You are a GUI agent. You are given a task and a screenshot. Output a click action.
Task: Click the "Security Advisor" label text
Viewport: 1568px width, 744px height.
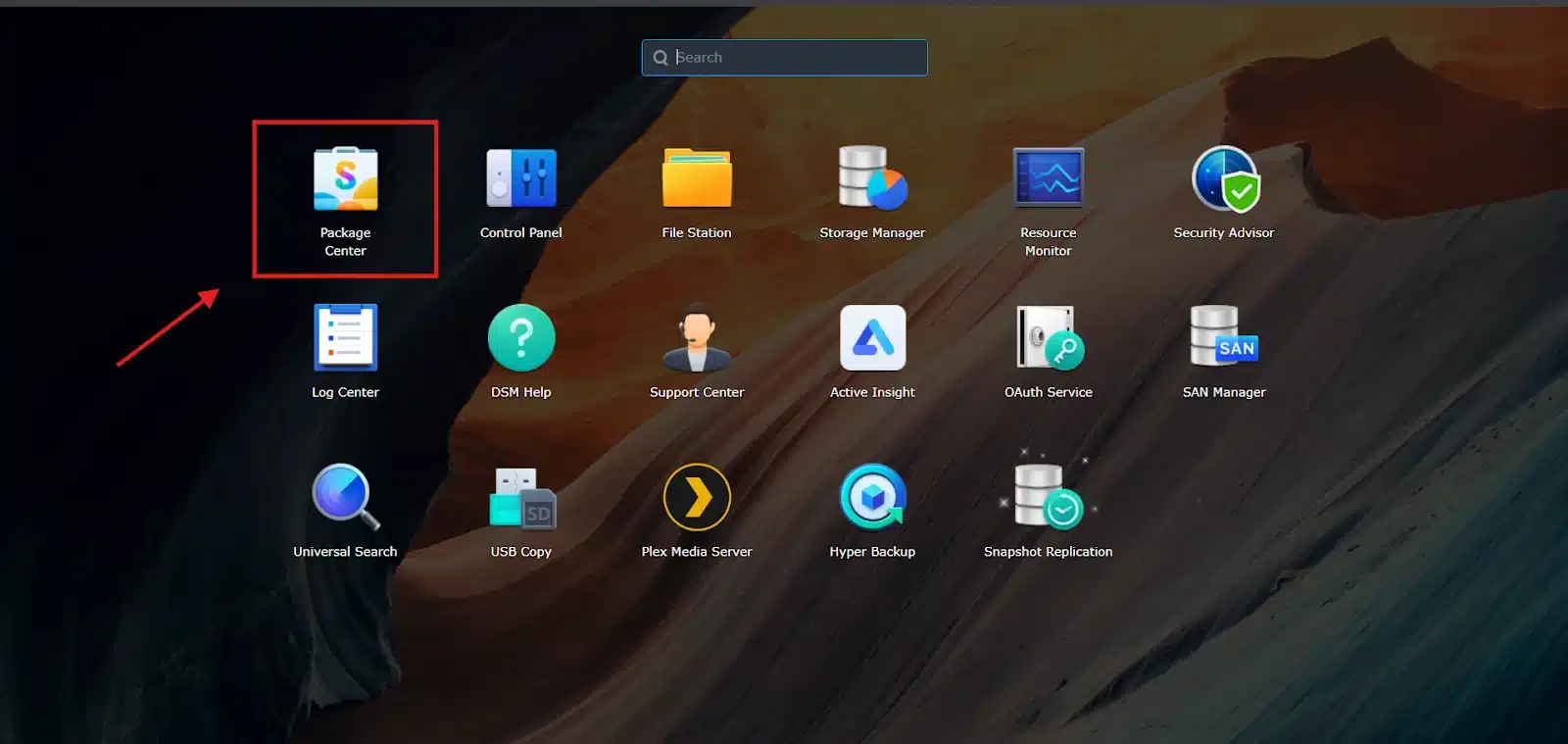pos(1224,232)
